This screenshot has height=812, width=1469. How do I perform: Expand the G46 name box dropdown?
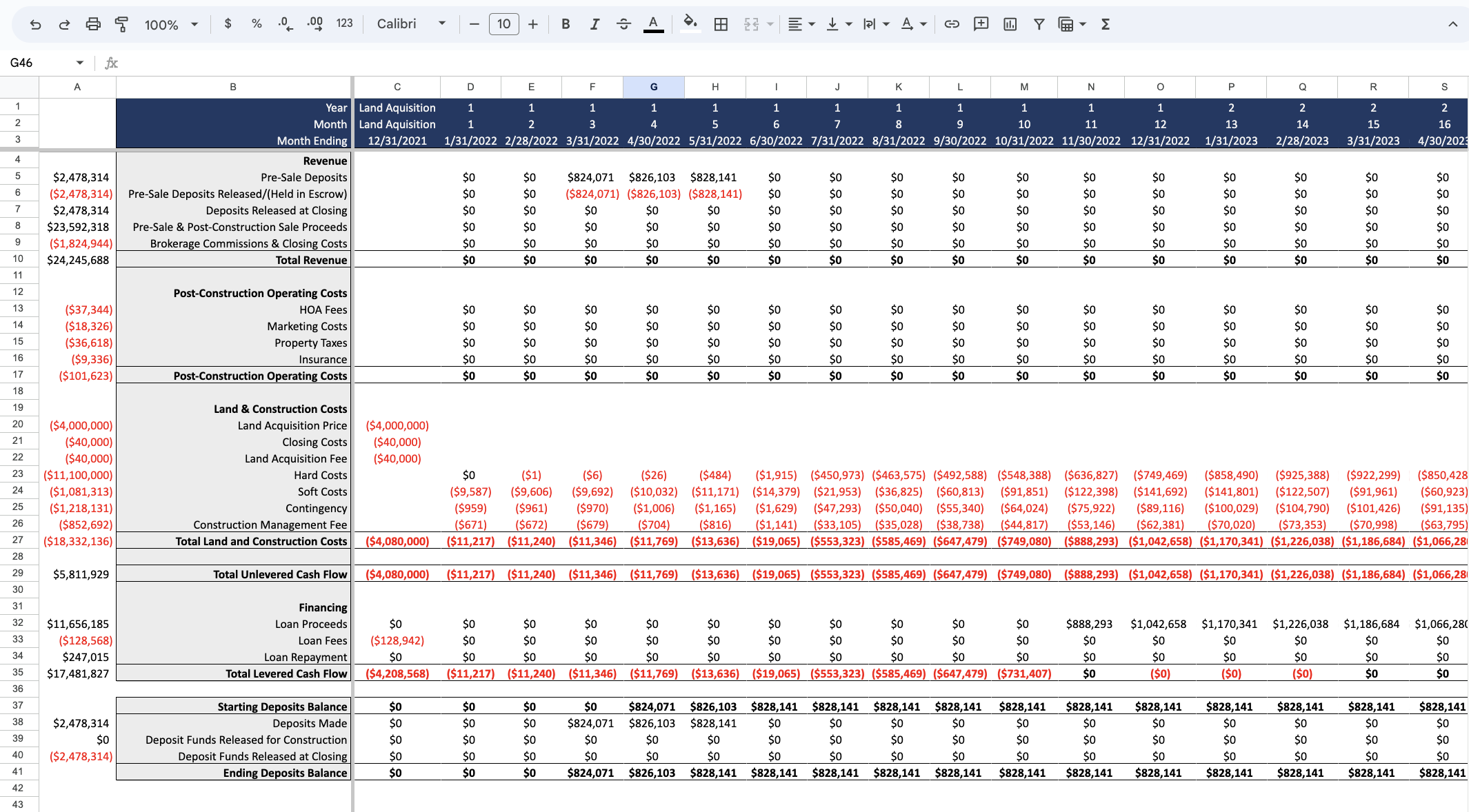pos(80,63)
